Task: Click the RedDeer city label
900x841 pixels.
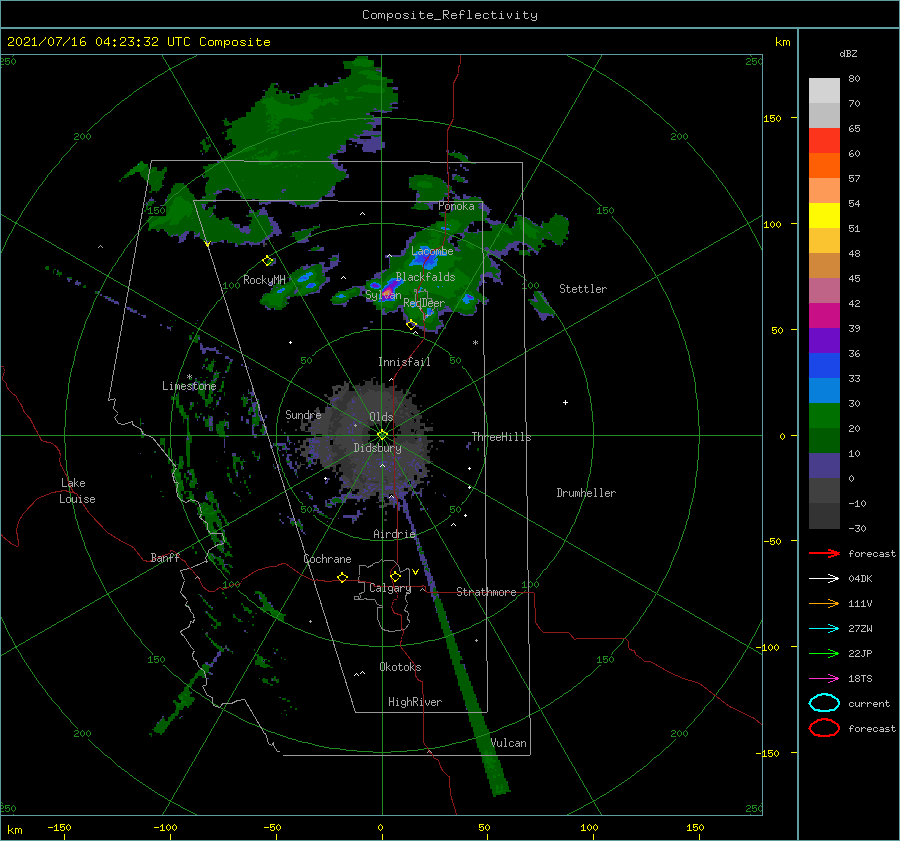Action: 424,303
